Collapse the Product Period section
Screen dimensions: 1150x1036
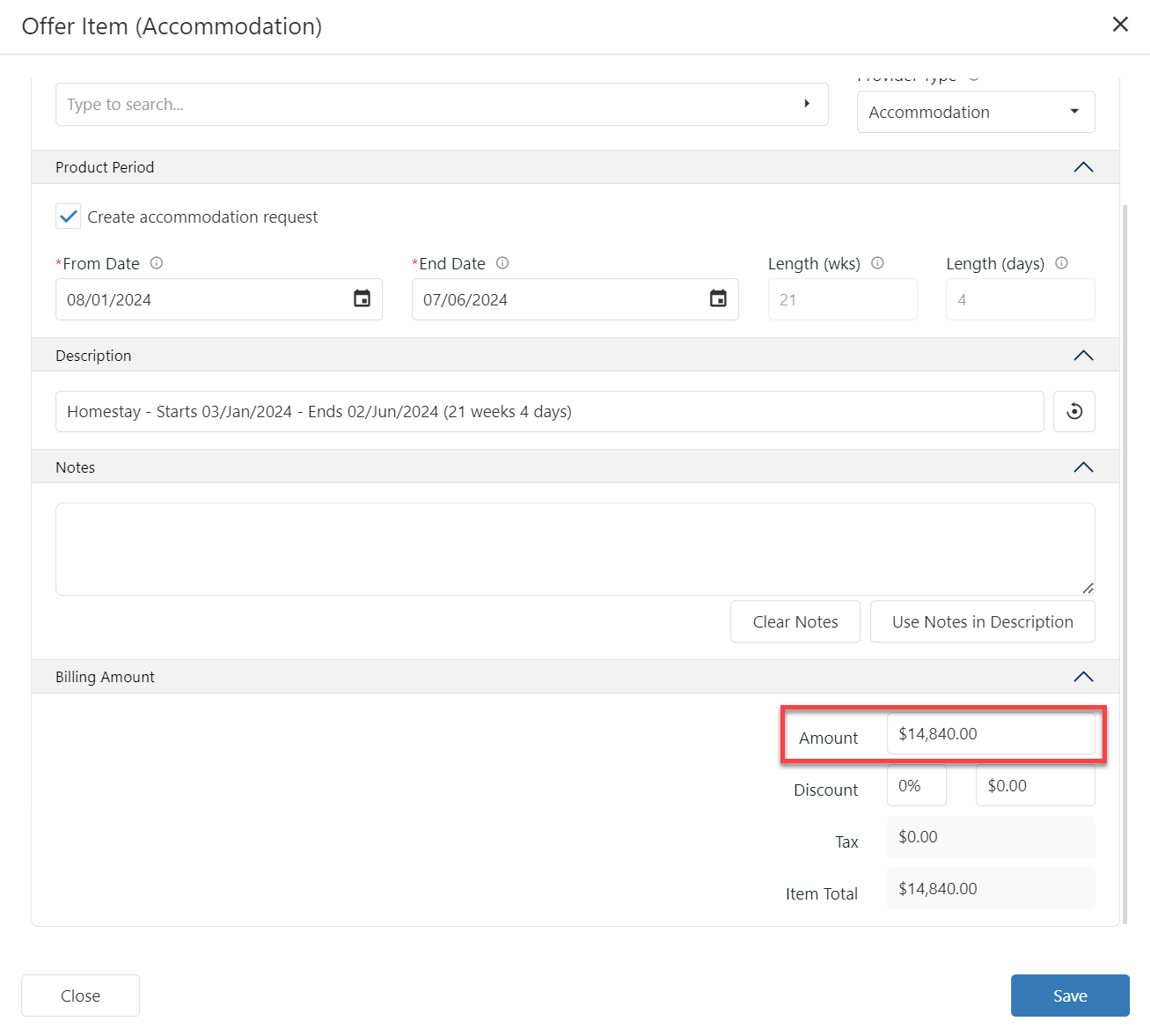click(x=1083, y=167)
